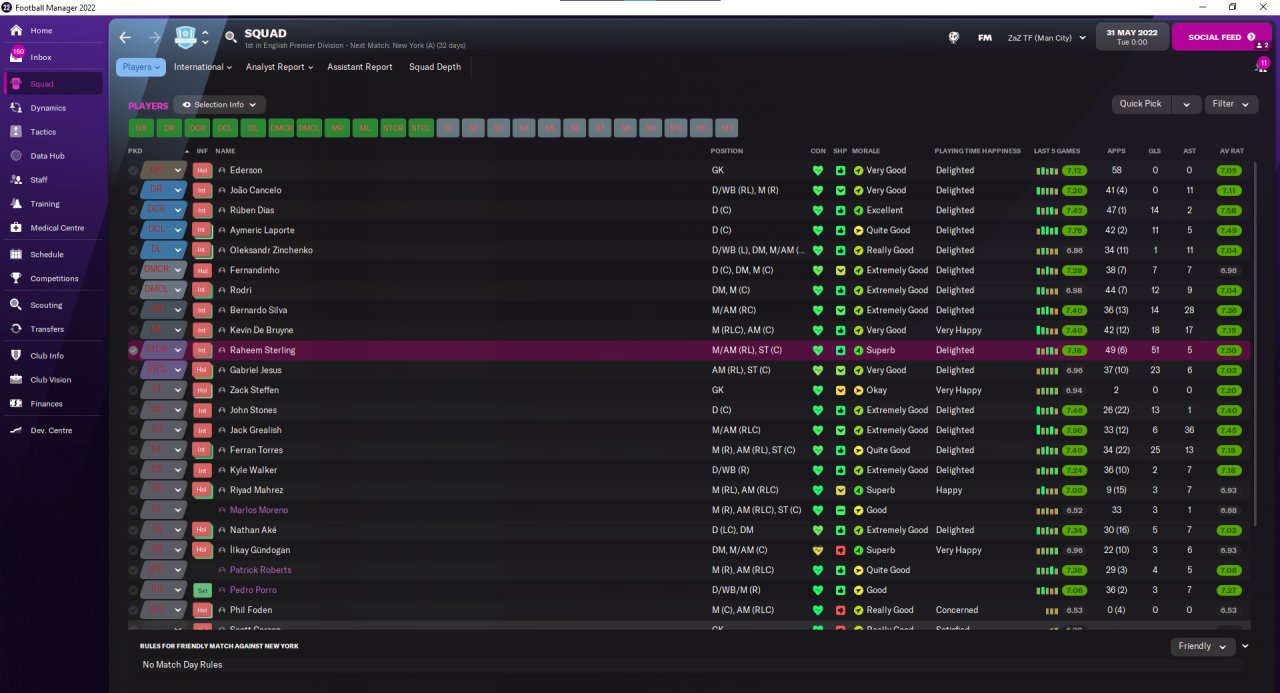Open the Players dropdown menu

point(141,67)
